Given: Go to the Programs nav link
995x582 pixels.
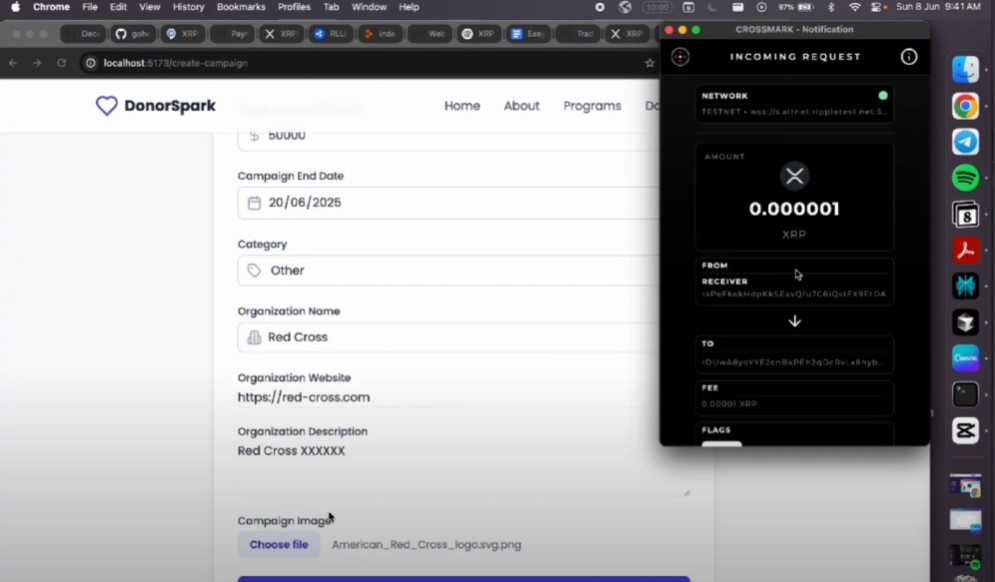Looking at the screenshot, I should pyautogui.click(x=592, y=106).
